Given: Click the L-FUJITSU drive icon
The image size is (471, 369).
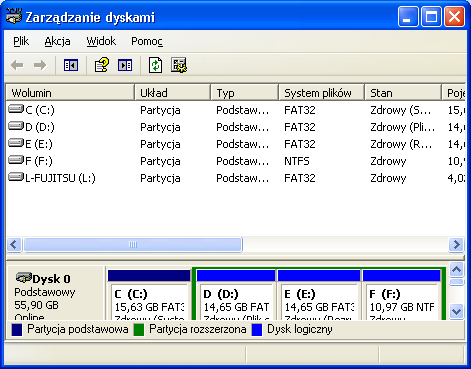Looking at the screenshot, I should click(x=16, y=177).
